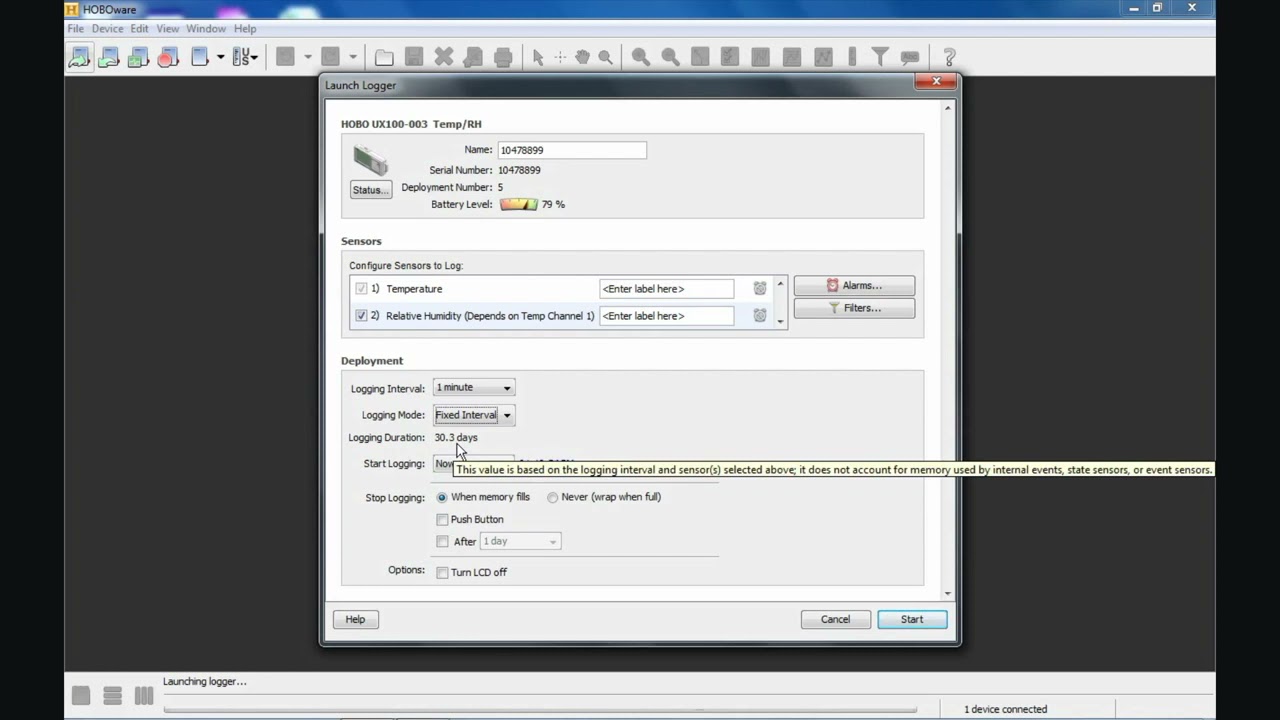Open the After 1 day duration dropdown
The image size is (1280, 720).
coord(520,541)
